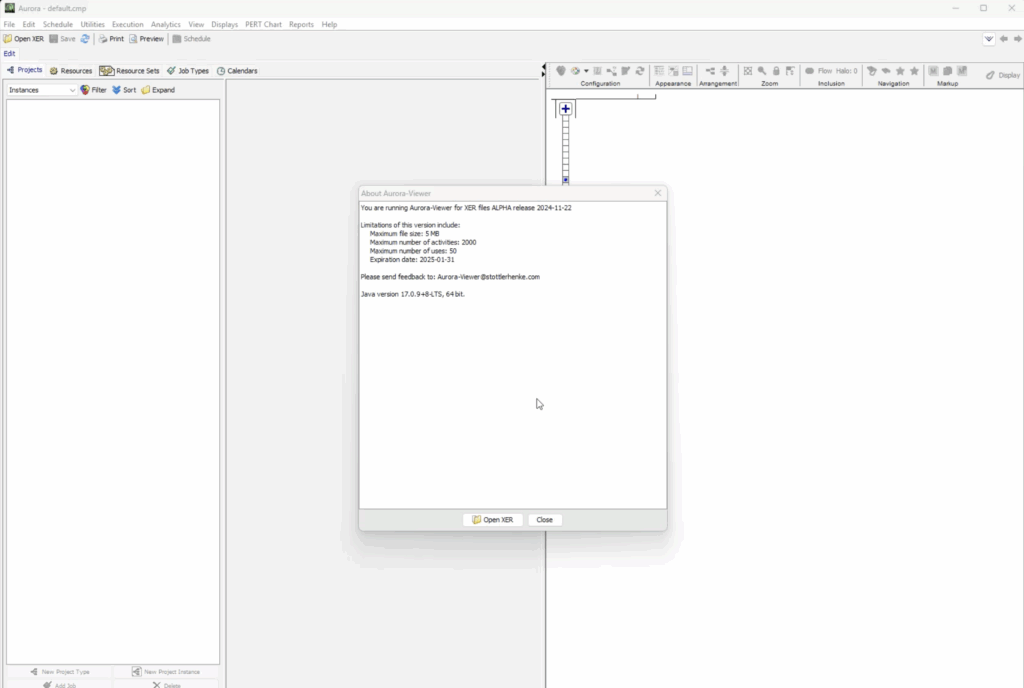1024x688 pixels.
Task: Click the lock icon in Zoom group
Action: coord(776,71)
